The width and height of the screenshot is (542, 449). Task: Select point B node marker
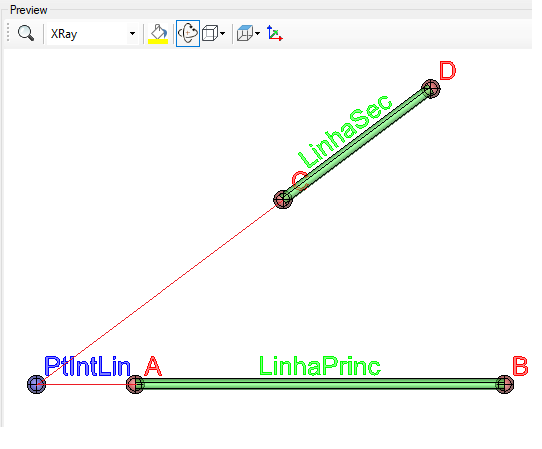coord(505,384)
